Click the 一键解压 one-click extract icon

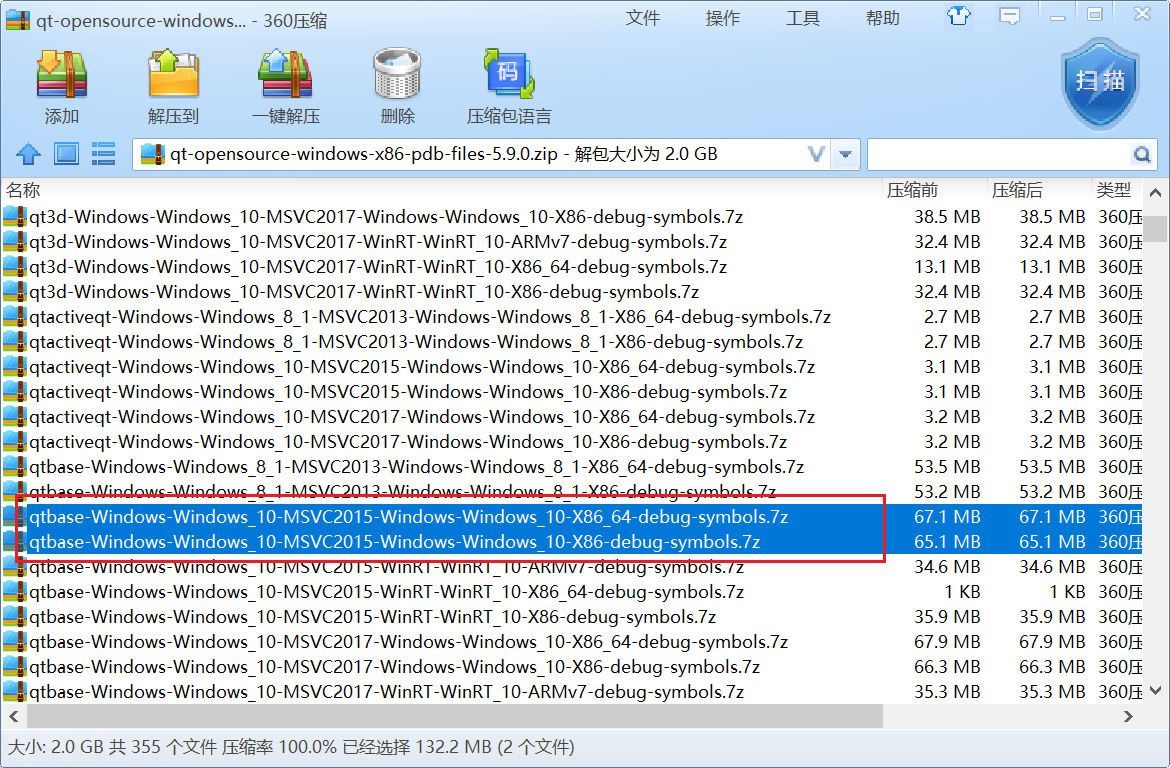[x=285, y=75]
